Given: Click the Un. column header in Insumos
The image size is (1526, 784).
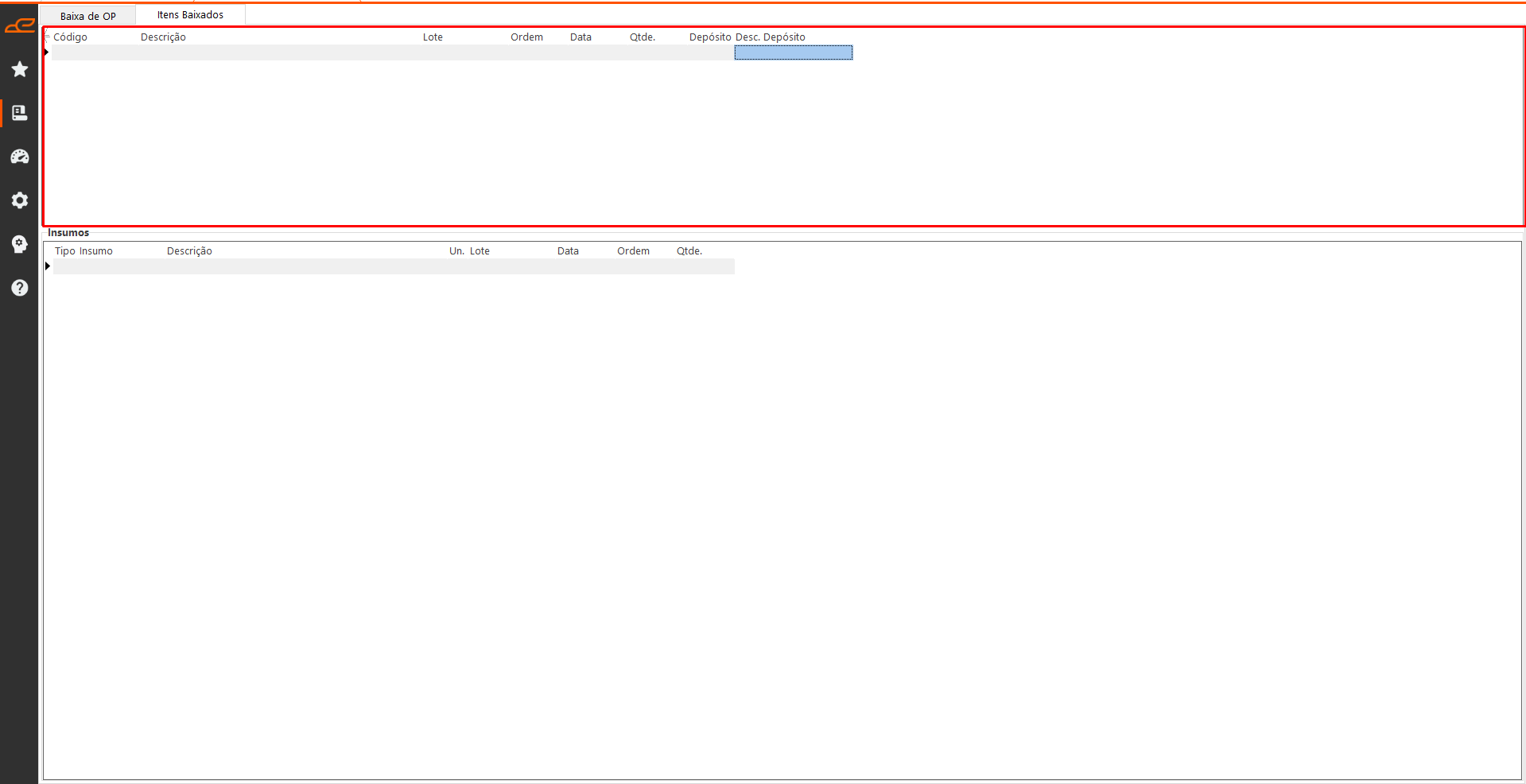Looking at the screenshot, I should pyautogui.click(x=456, y=251).
